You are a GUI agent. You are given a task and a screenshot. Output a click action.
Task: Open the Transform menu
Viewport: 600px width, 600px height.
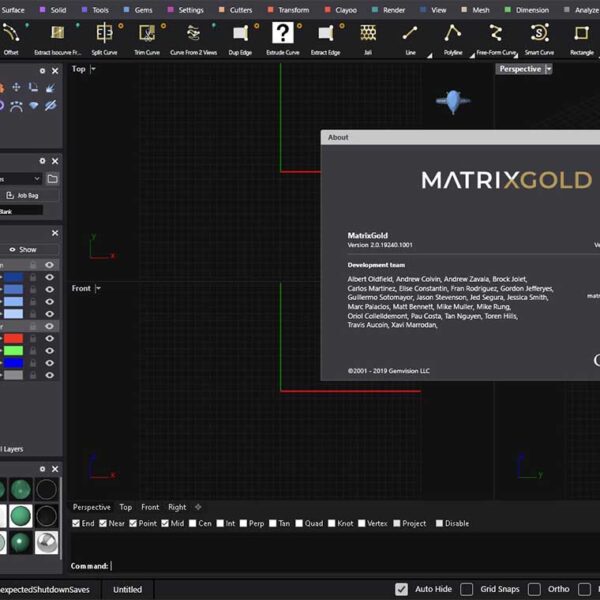(289, 10)
